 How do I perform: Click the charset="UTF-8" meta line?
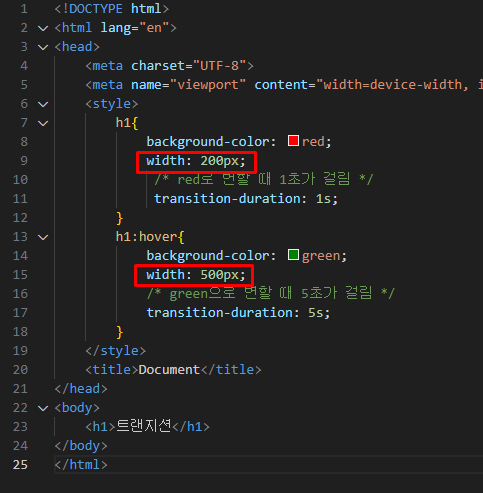tap(169, 66)
